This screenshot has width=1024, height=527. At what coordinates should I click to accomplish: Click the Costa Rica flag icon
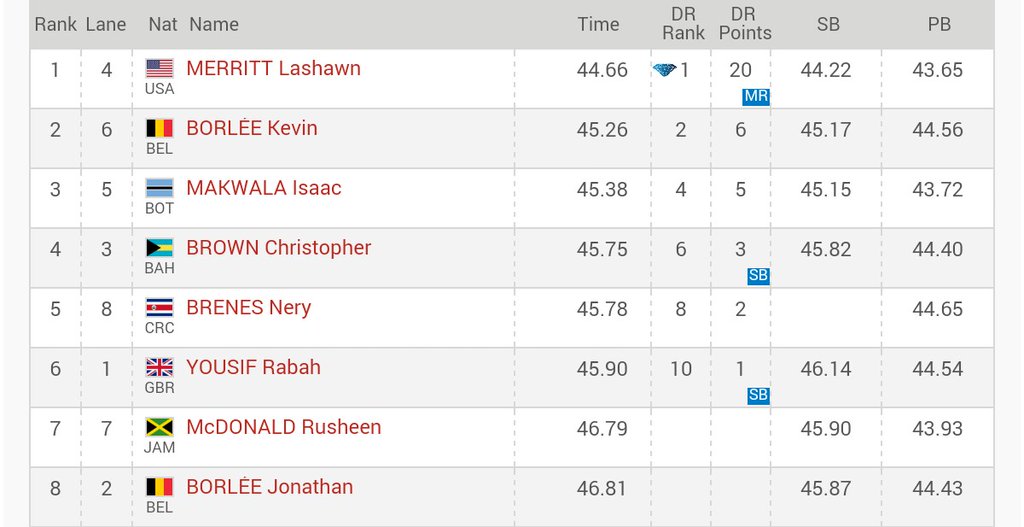coord(159,308)
